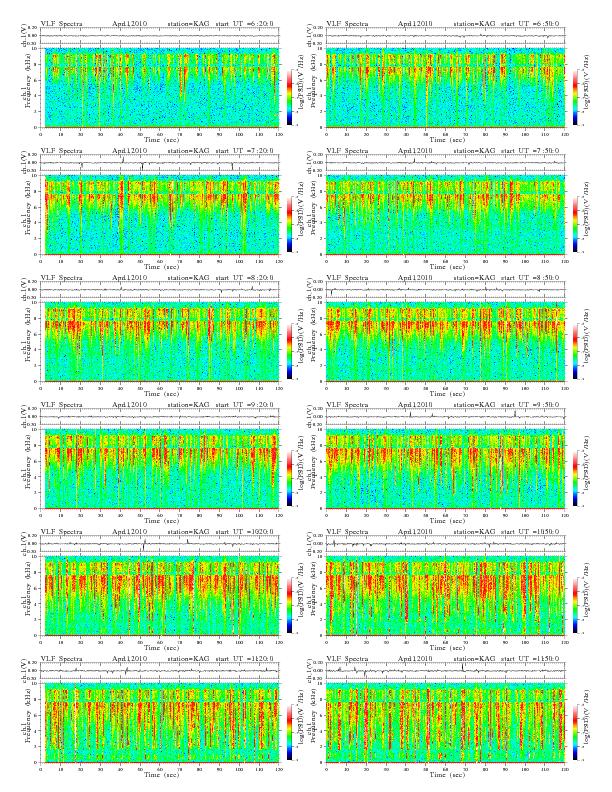The image size is (612, 792).
Task: Click the ch.1 waveform trace above the 10:20:0 spectrogram
Action: (160, 544)
